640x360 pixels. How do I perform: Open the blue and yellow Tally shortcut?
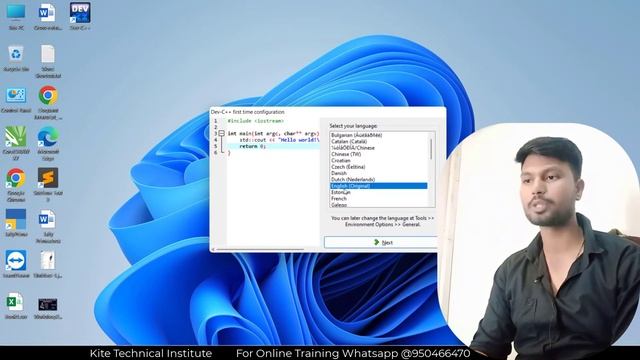click(16, 223)
